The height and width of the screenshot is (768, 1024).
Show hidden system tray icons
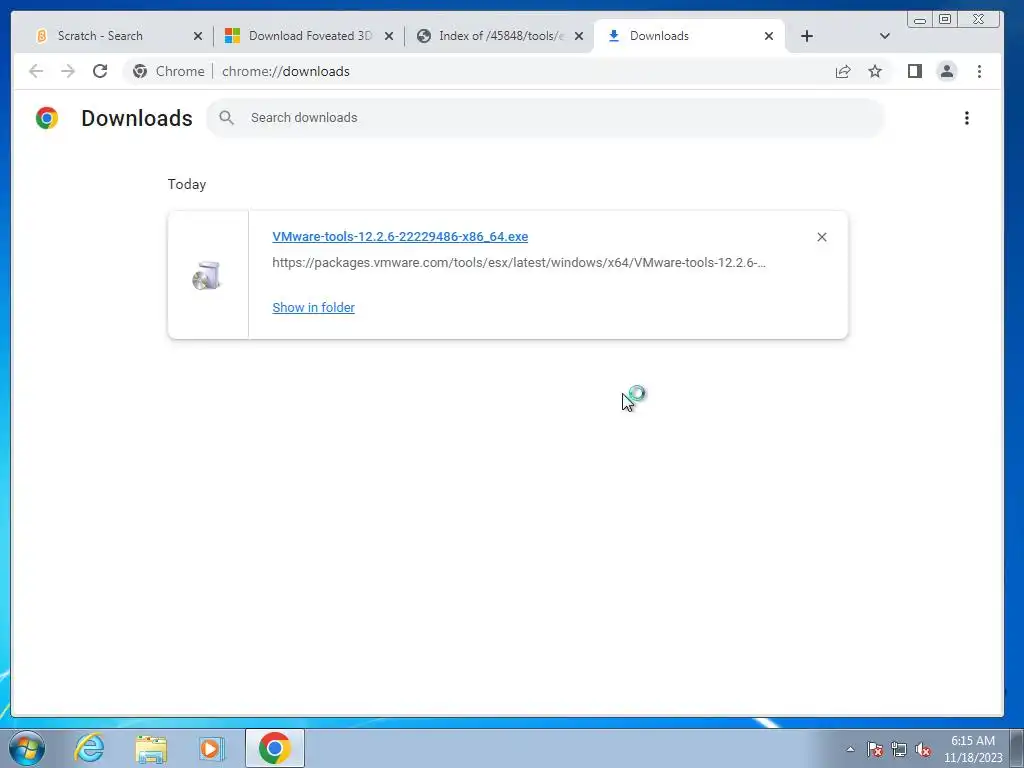point(850,749)
